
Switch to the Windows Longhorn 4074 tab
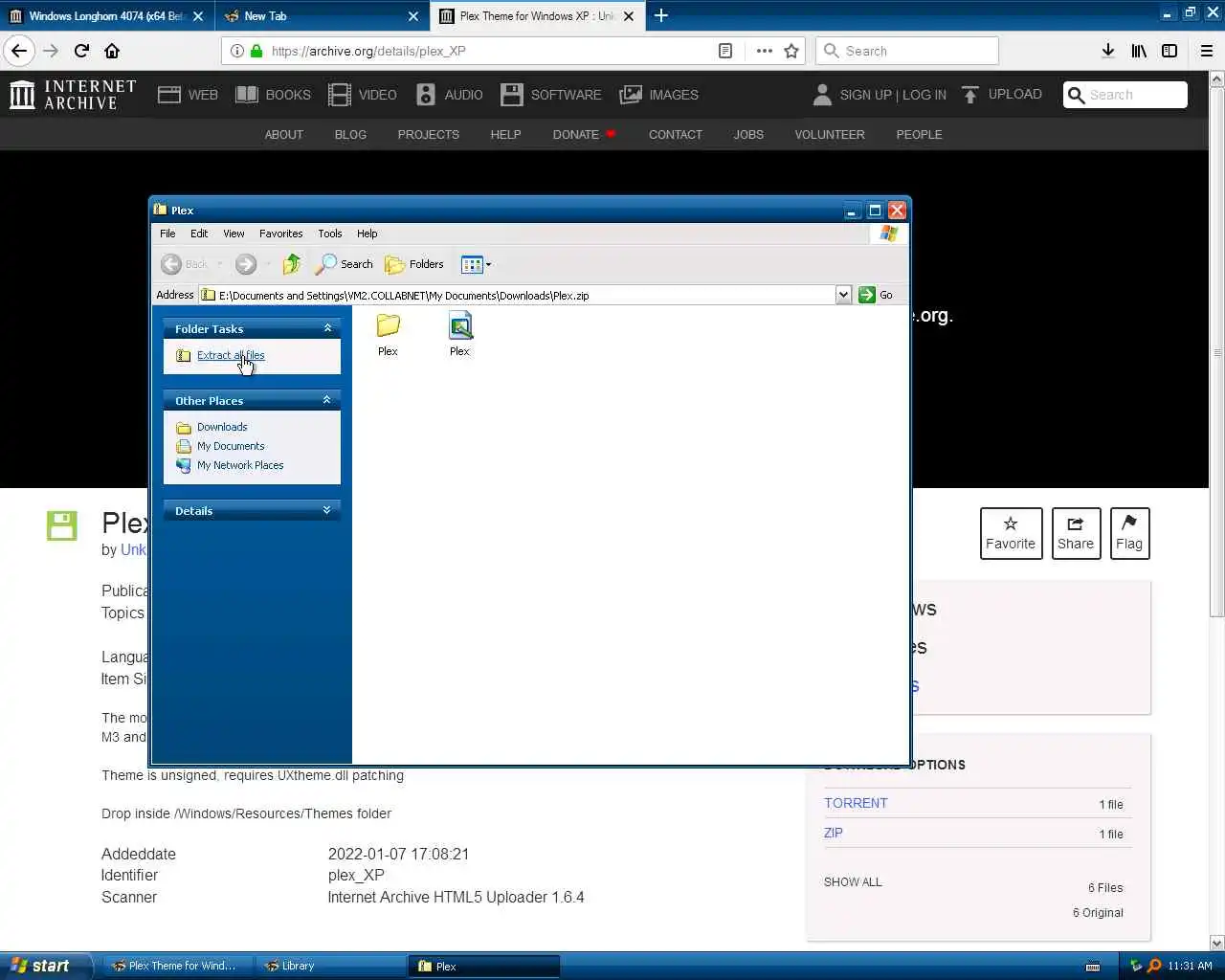(x=105, y=16)
